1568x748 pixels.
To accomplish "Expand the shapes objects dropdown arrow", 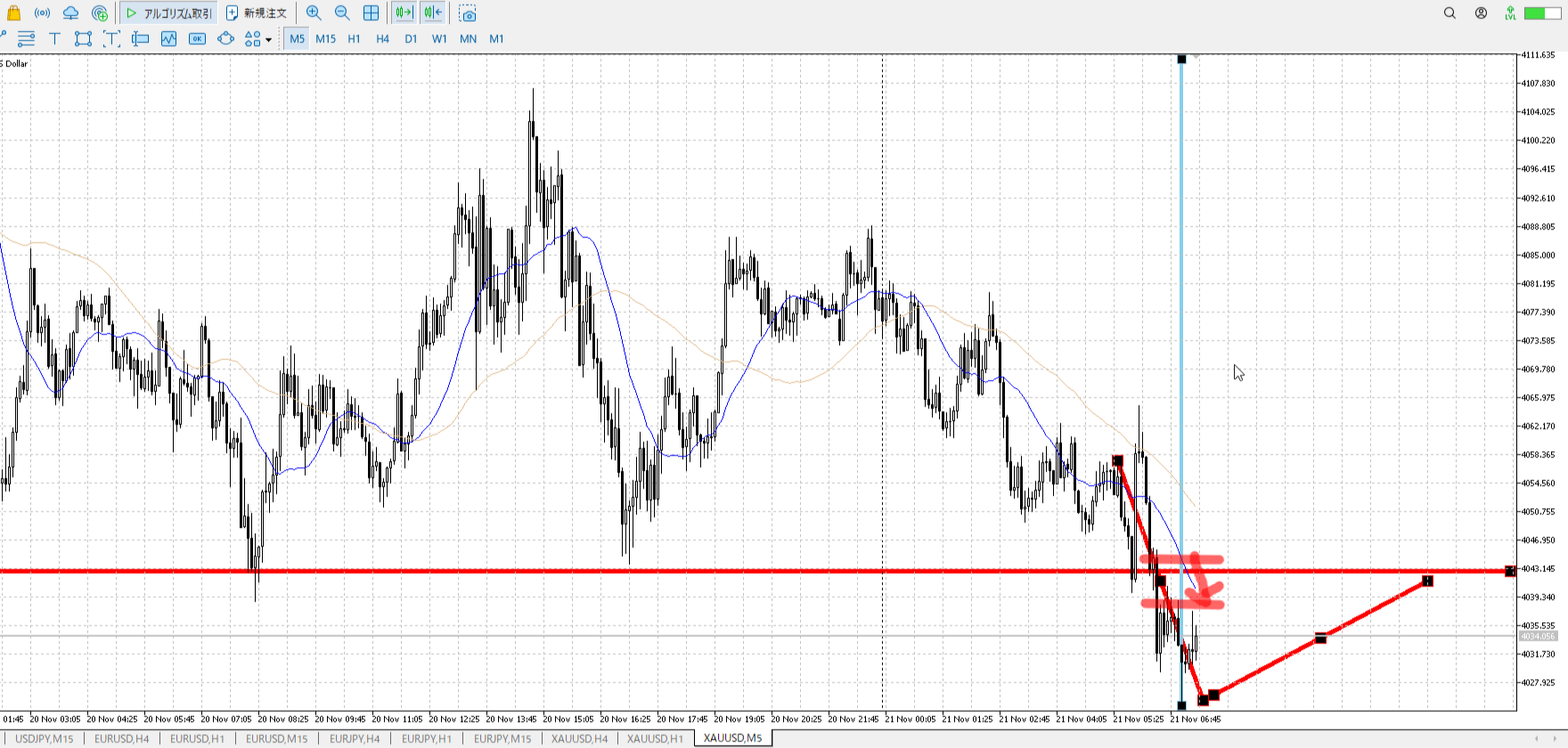I will point(268,39).
